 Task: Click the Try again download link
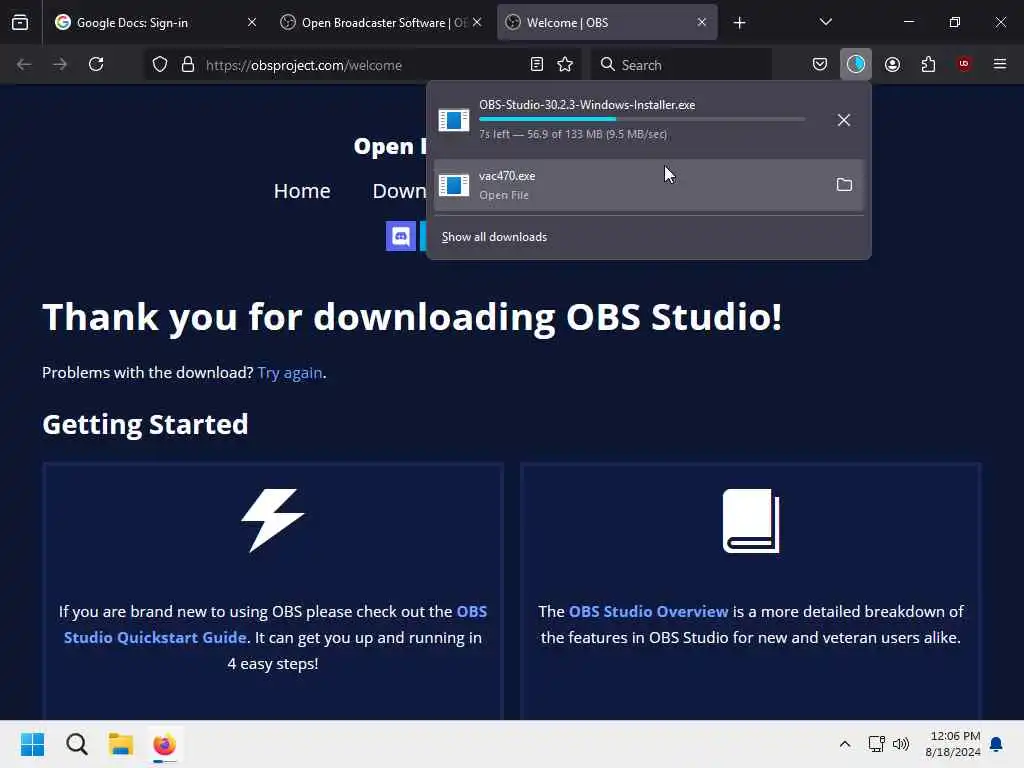tap(290, 372)
